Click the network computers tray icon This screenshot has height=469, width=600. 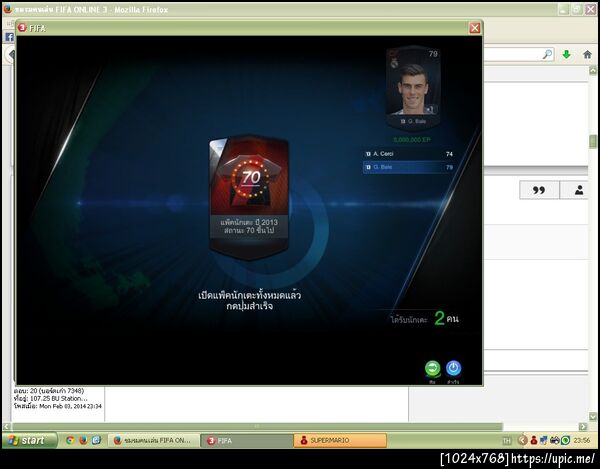544,440
